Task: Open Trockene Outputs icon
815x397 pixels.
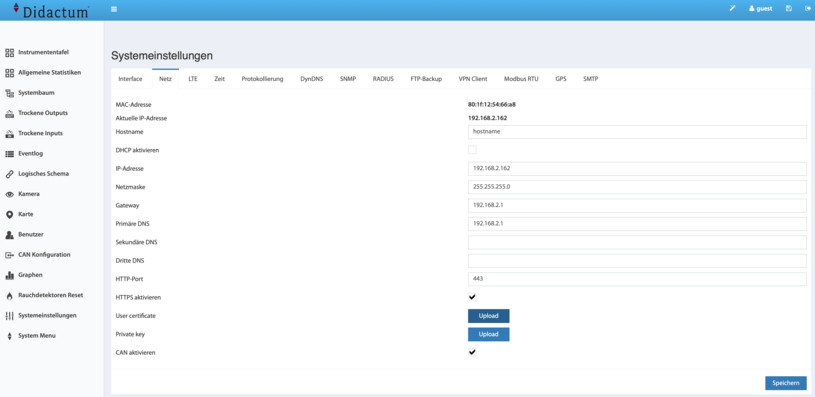Action: coord(9,113)
